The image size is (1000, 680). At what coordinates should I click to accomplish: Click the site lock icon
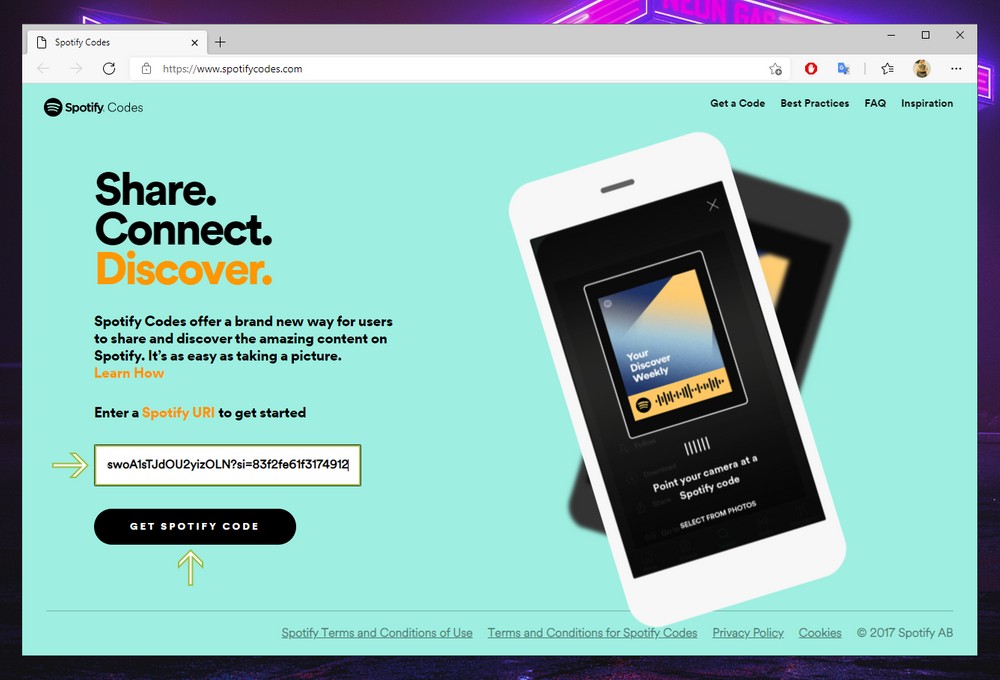147,68
